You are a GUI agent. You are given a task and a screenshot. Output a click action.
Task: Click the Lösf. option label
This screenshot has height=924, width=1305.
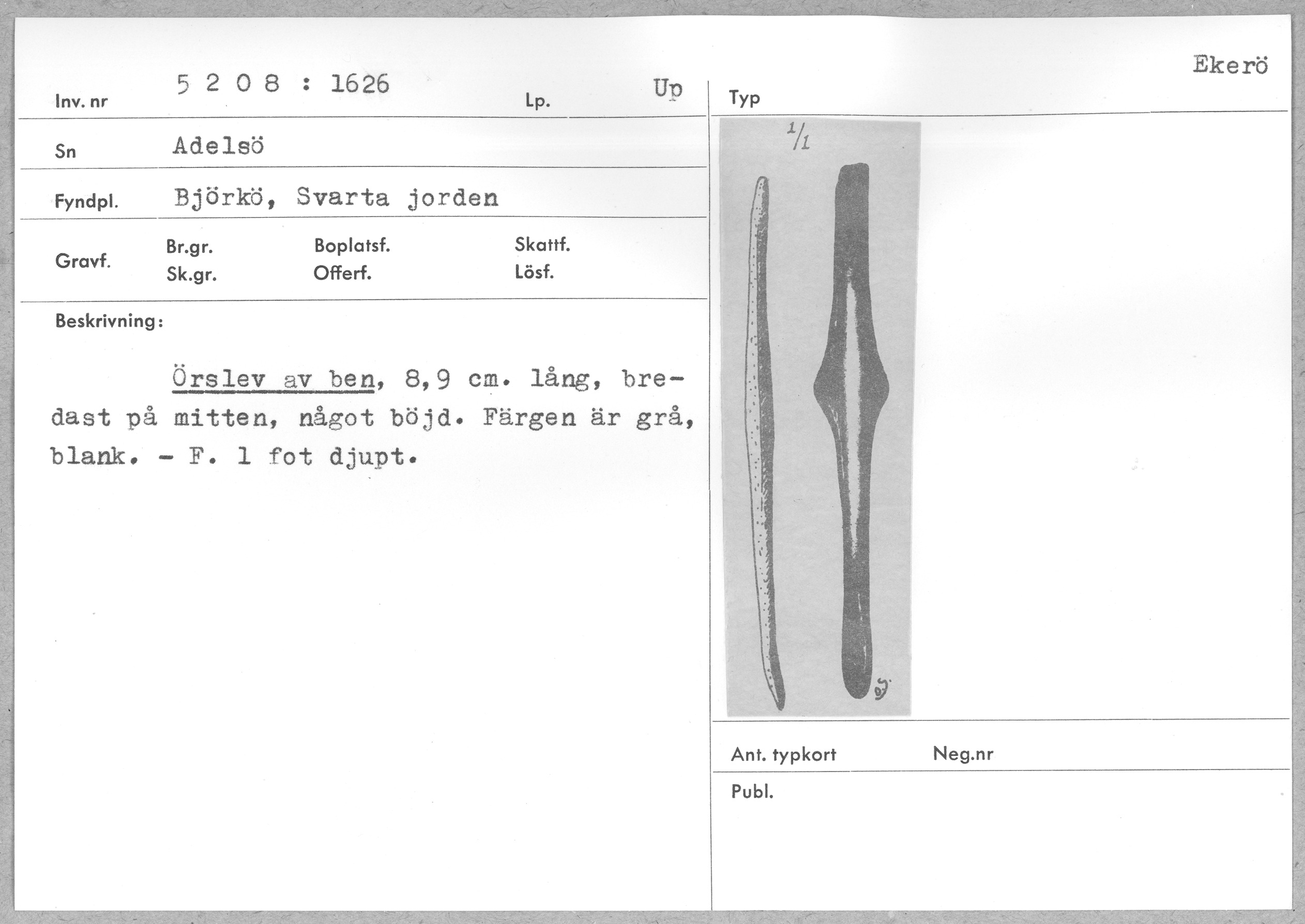534,272
